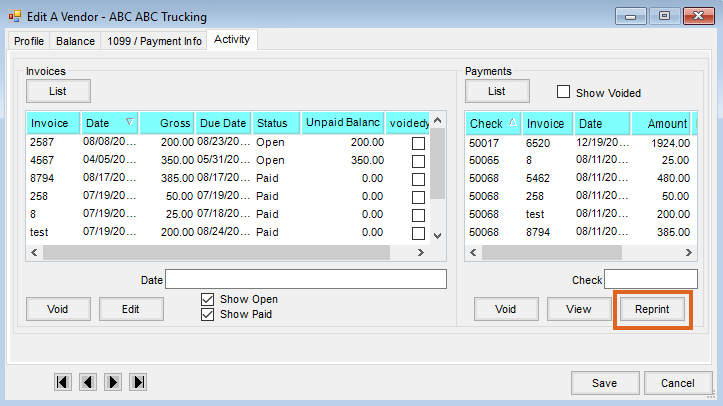Select invoice 2587 row

[x=228, y=142]
